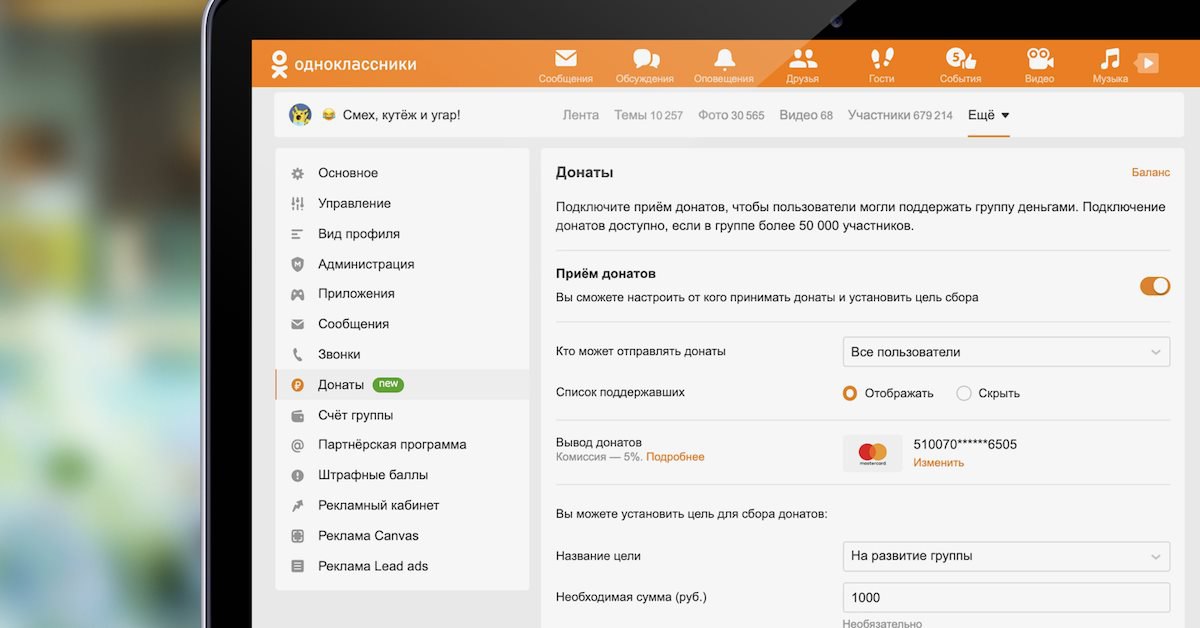Image resolution: width=1200 pixels, height=628 pixels.
Task: Click the card number 510070******6505
Action: tap(965, 444)
